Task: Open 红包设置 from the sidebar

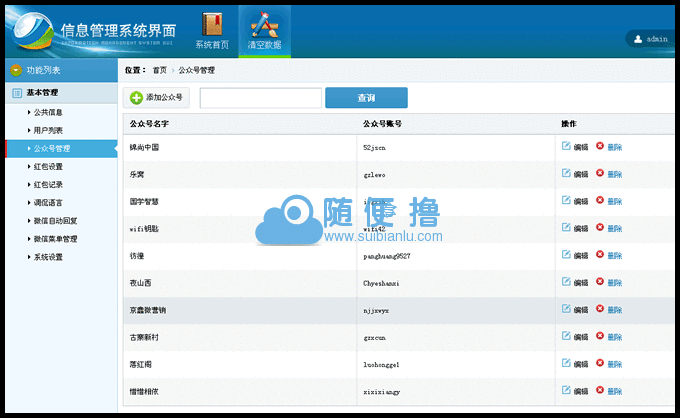Action: [48, 167]
